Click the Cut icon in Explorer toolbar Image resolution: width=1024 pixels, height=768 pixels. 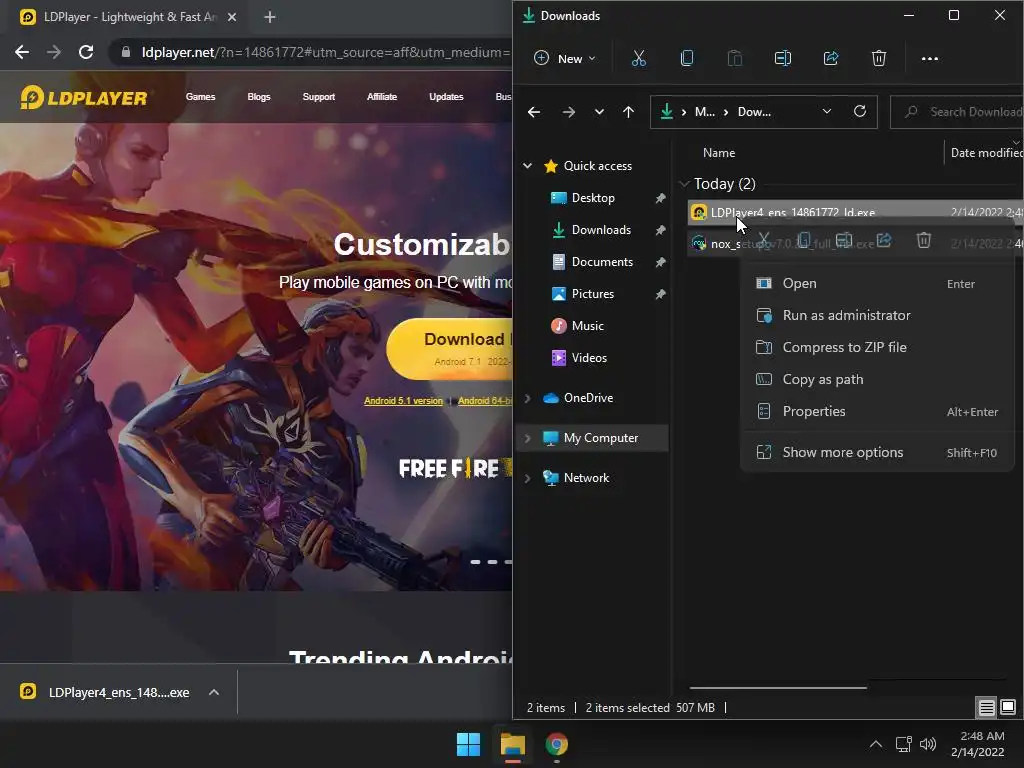638,59
